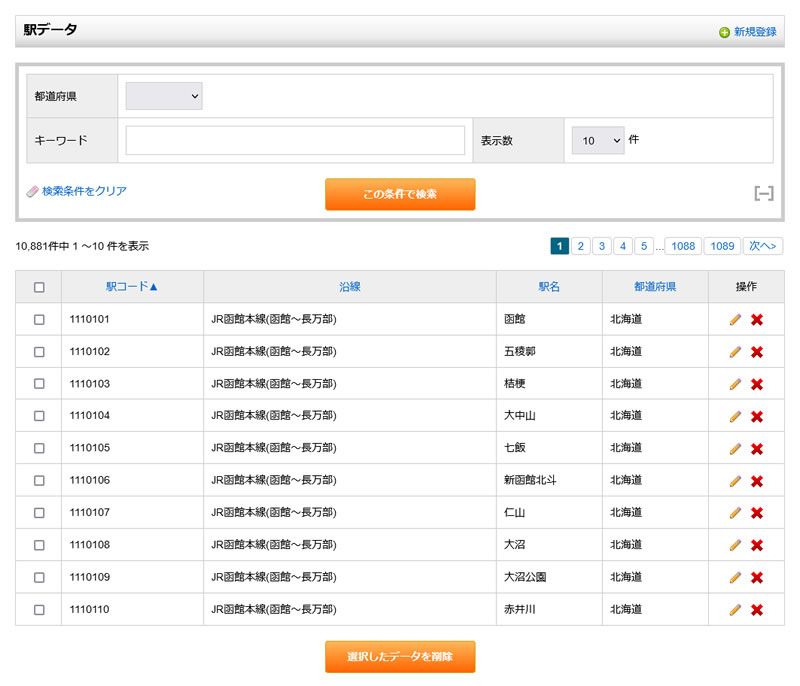Collapse the search panel with bracket icon

[763, 193]
